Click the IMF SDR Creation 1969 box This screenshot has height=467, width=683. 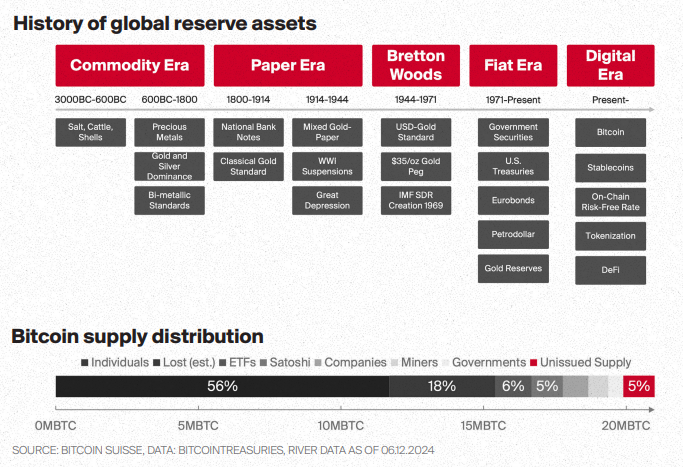coord(415,200)
